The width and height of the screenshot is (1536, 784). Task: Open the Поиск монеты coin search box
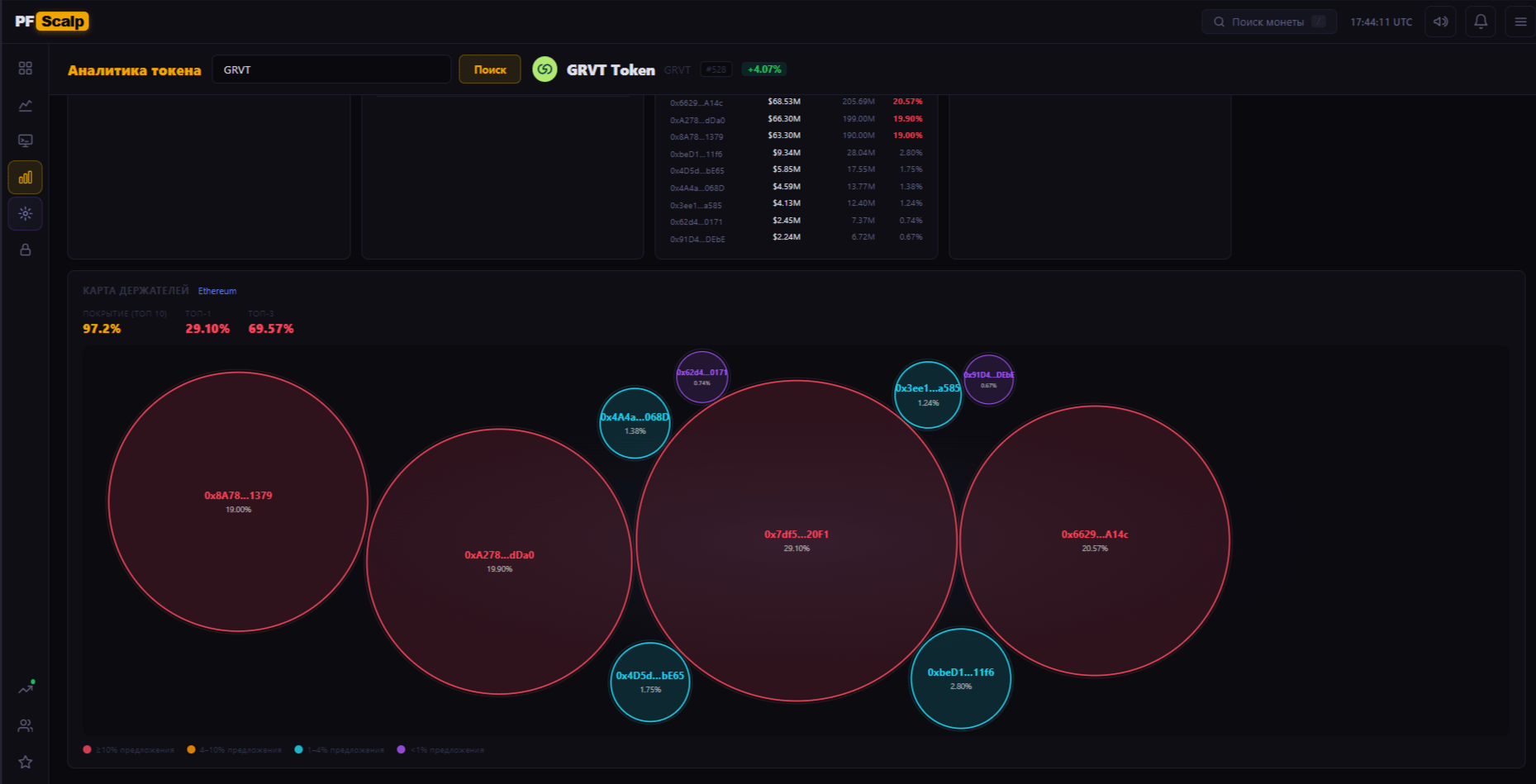coord(1269,21)
